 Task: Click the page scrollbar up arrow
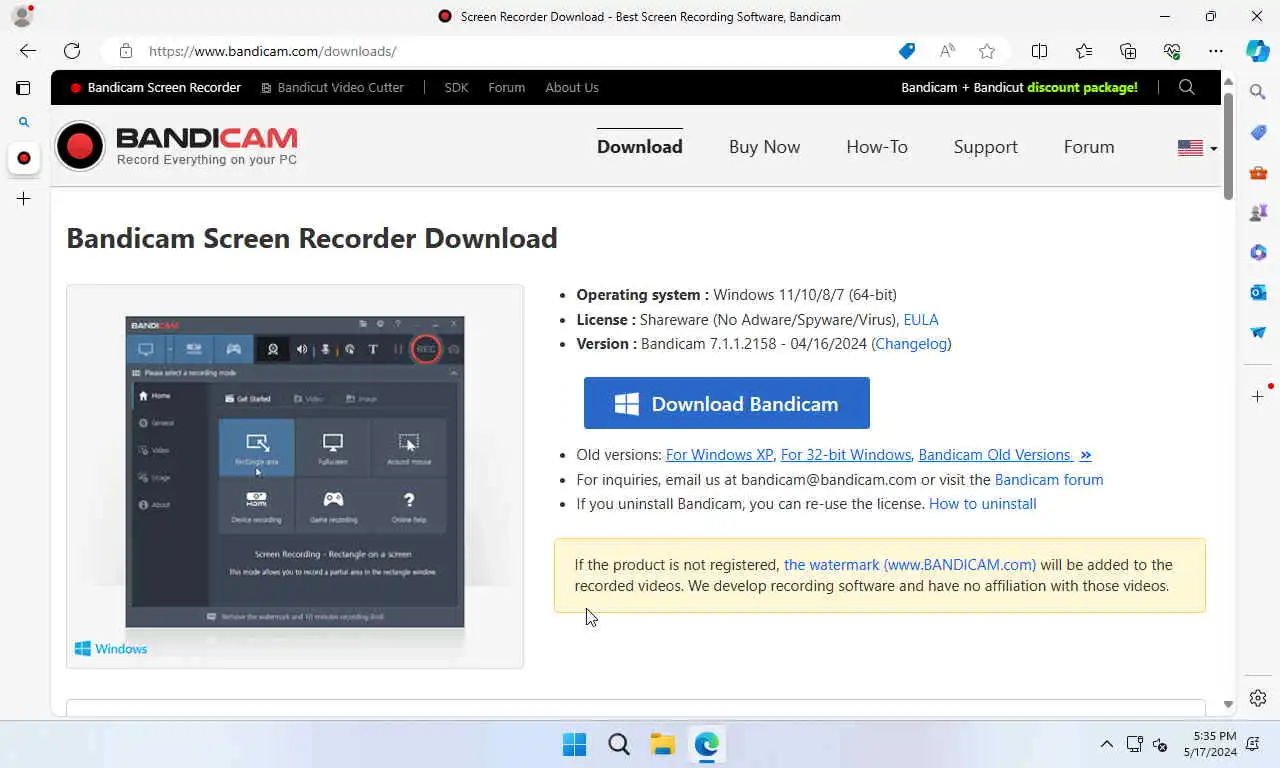1228,81
